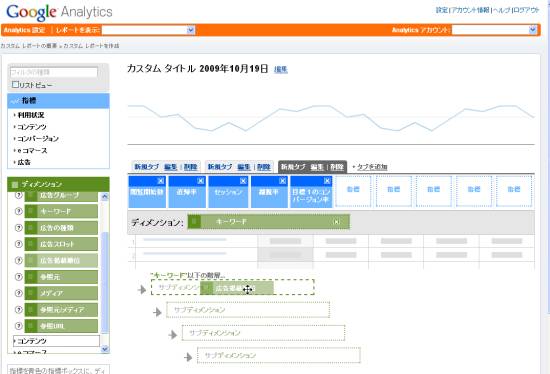Open the レポートを表示 dropdown

coord(148,30)
